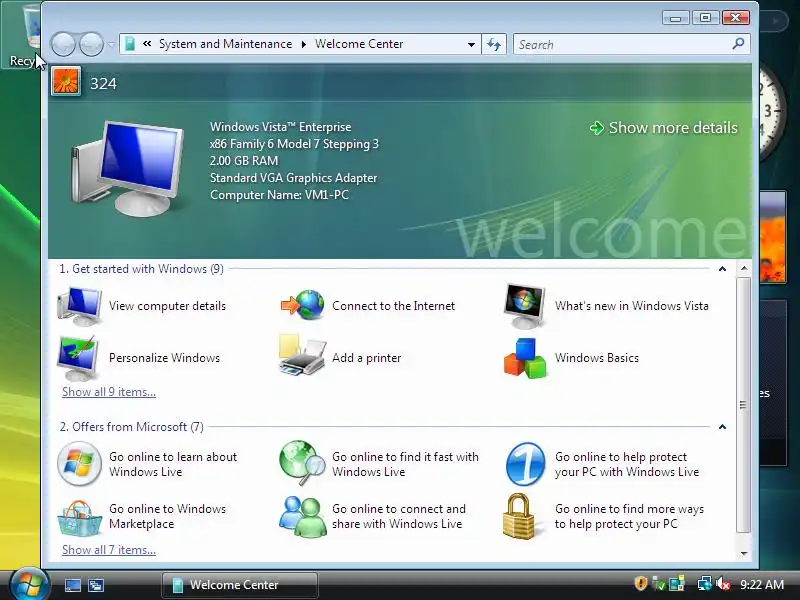Click Show Desktop in Quick Launch
Viewport: 800px width, 600px height.
(72, 585)
